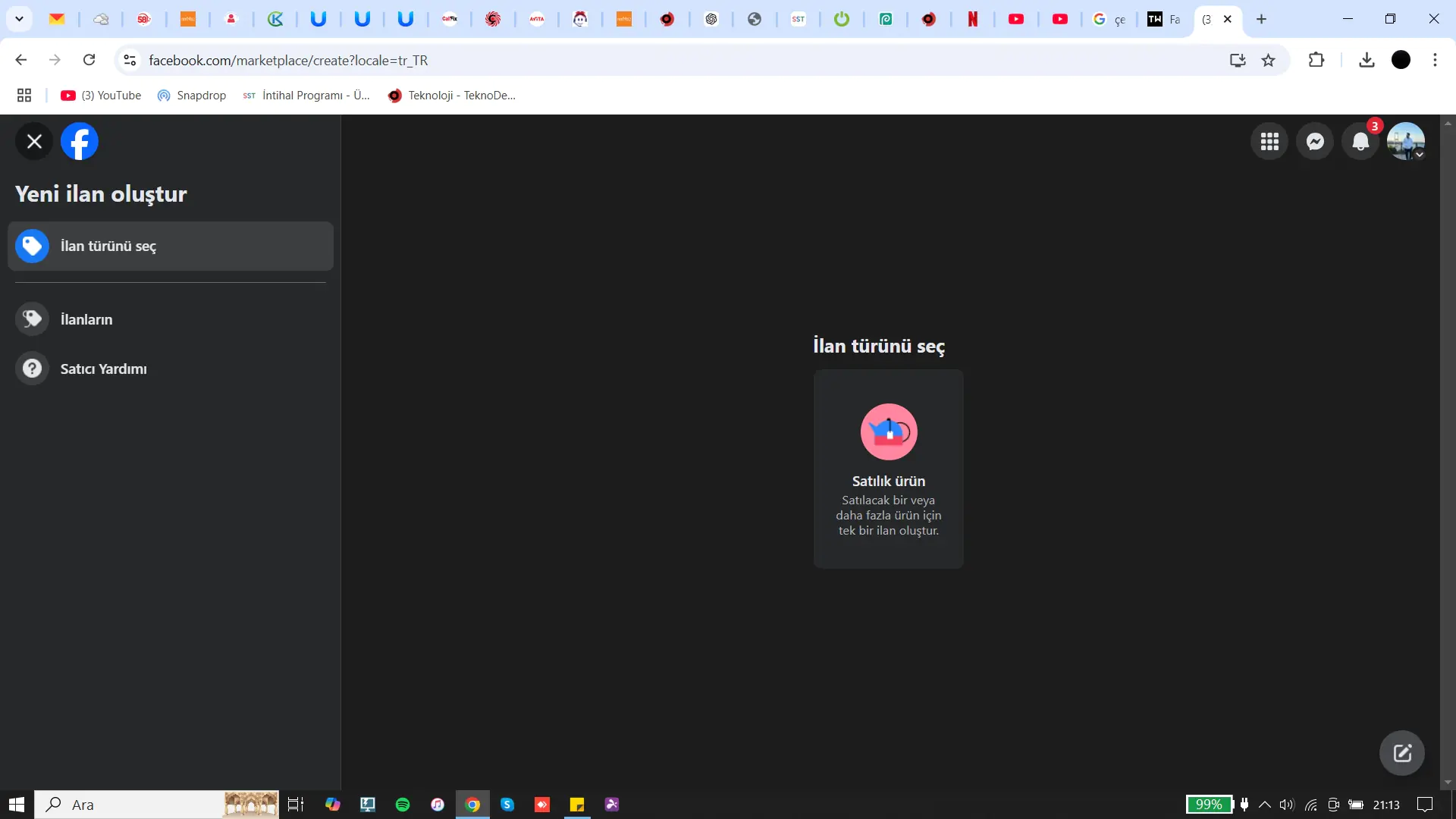Open the browser extensions puzzle icon

(1316, 61)
